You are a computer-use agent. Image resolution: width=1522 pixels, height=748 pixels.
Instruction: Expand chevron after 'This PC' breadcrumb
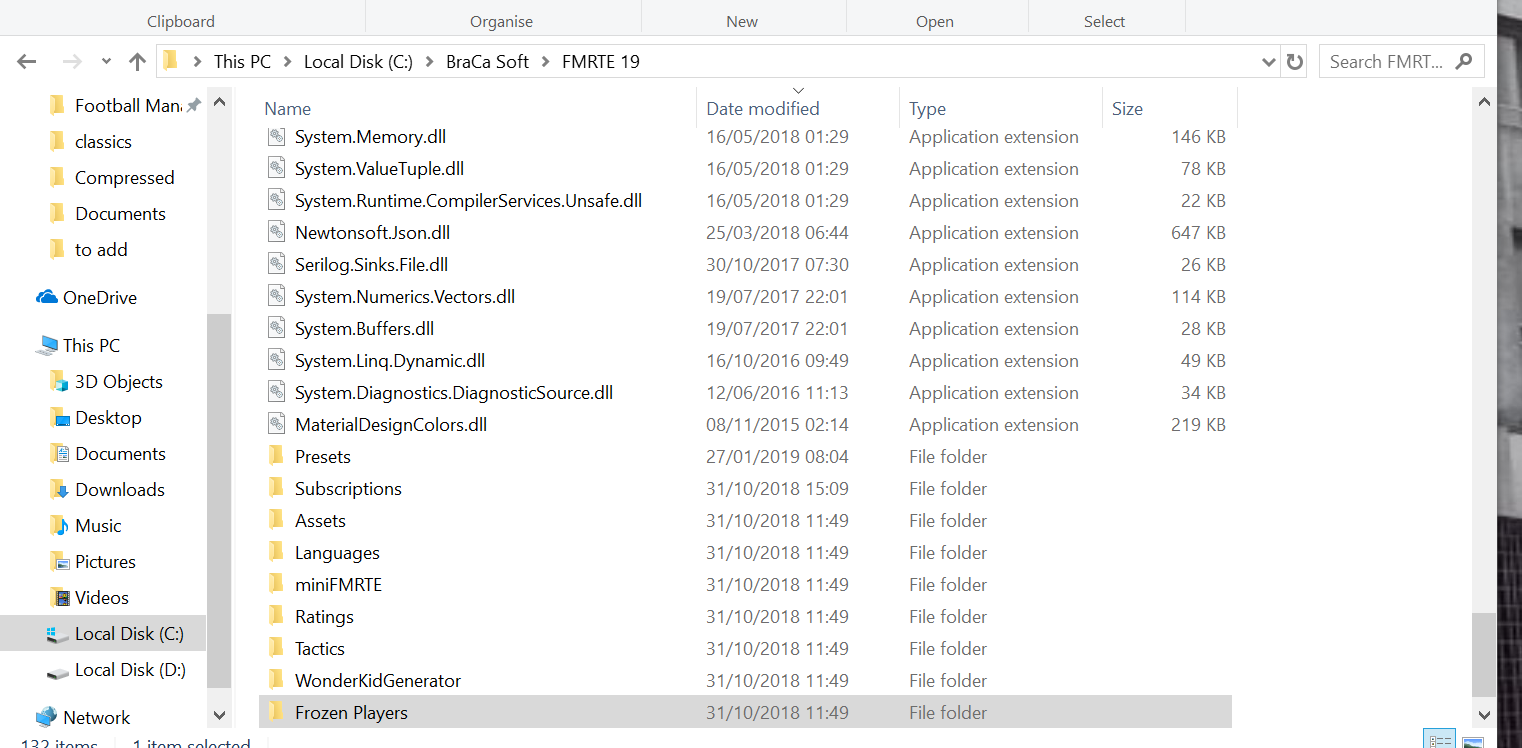click(x=287, y=62)
